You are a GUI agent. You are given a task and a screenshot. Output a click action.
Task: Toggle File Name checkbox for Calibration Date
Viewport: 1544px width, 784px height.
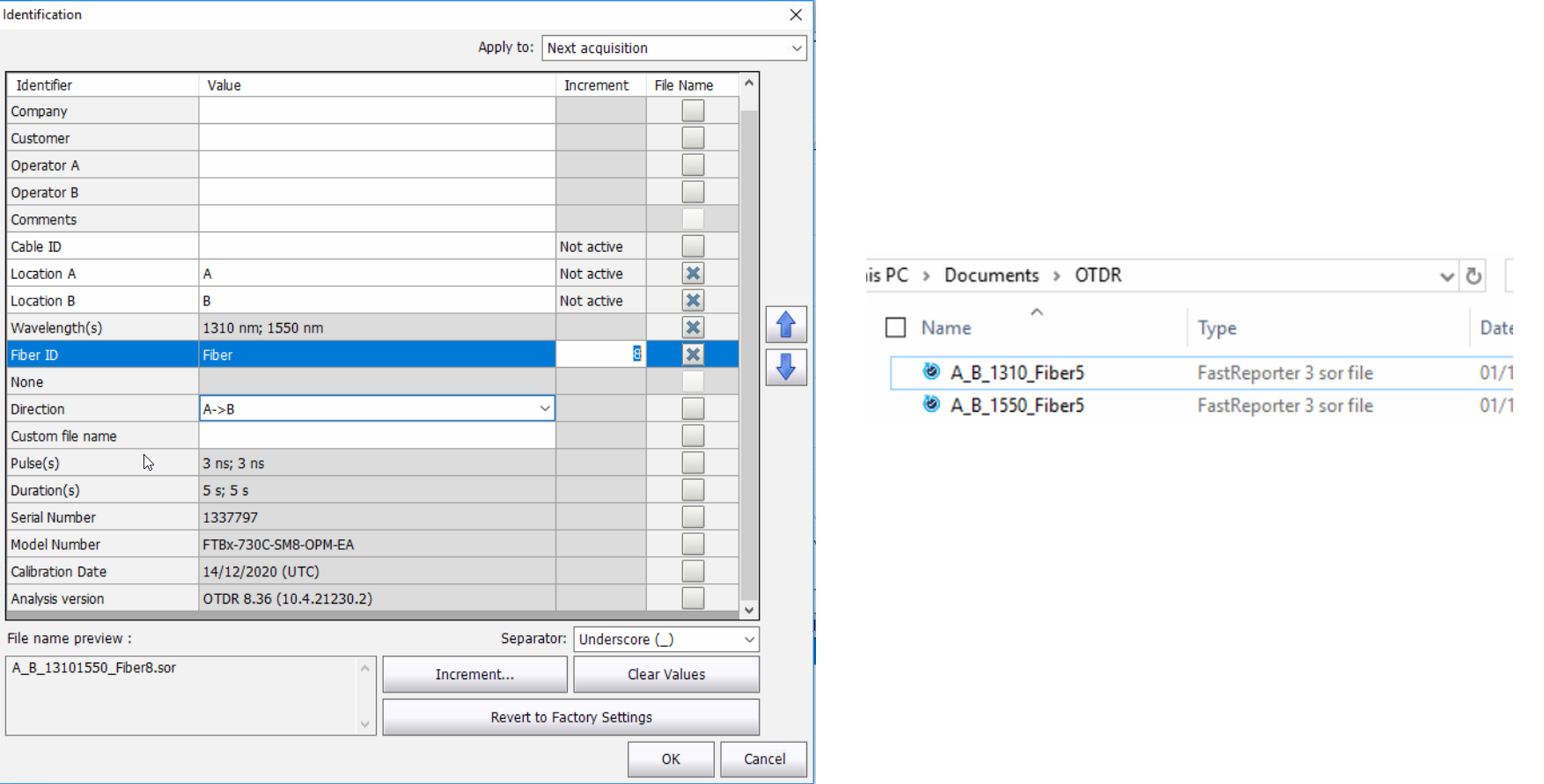coord(693,571)
